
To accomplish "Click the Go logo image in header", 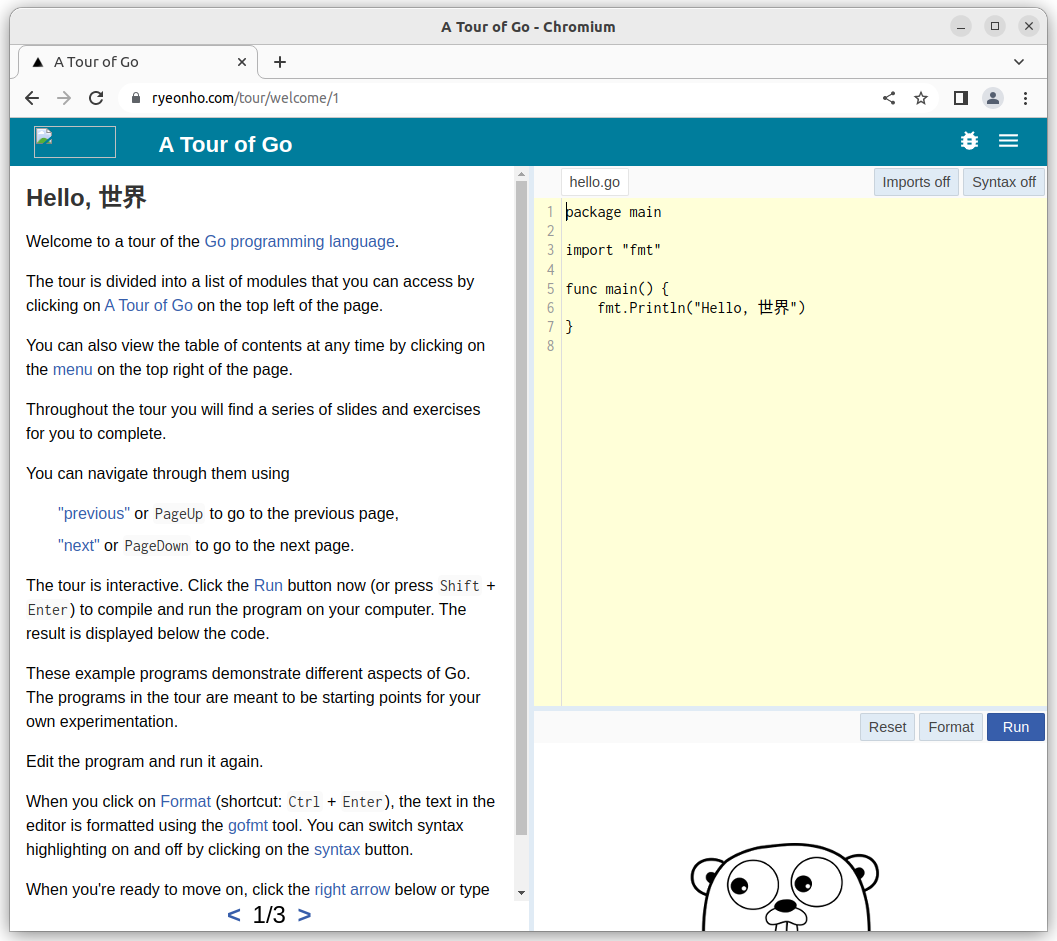I will [75, 142].
